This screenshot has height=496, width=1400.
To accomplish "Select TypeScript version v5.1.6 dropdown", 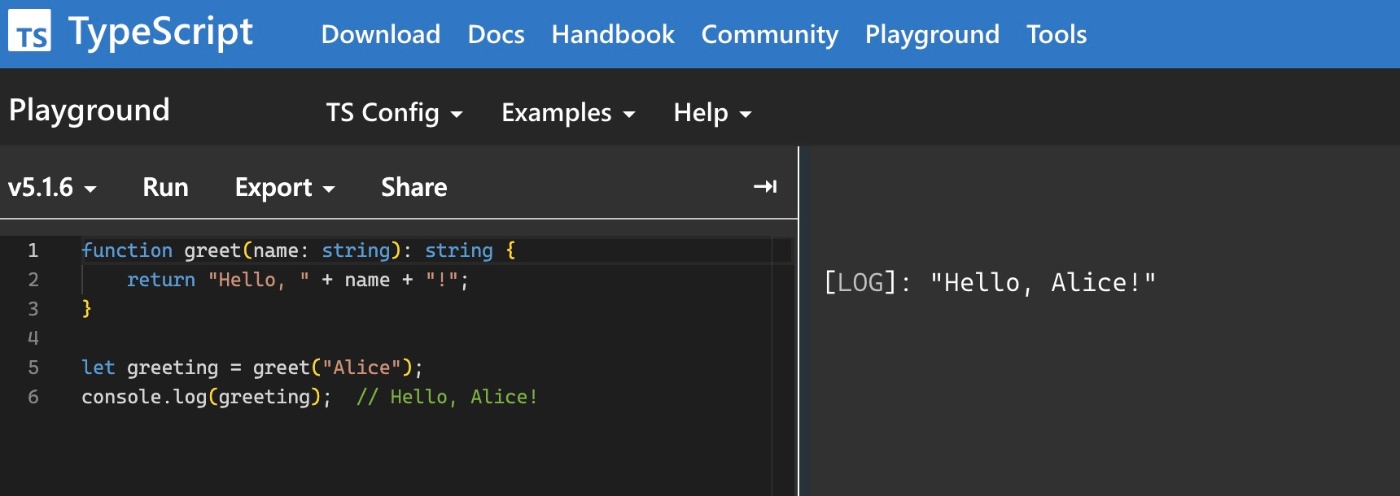I will 52,187.
